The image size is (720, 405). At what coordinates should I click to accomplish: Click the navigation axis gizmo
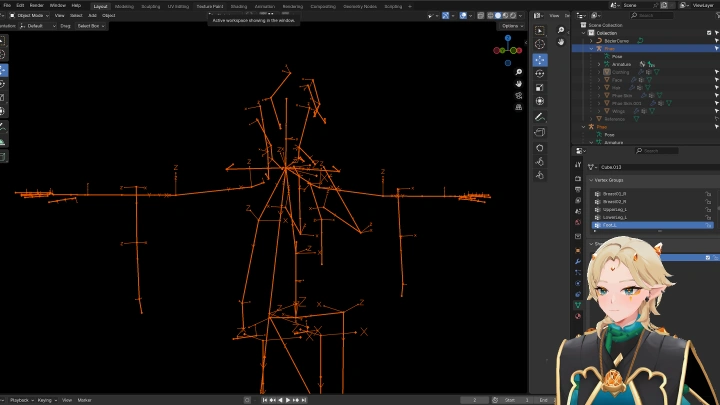click(x=507, y=50)
